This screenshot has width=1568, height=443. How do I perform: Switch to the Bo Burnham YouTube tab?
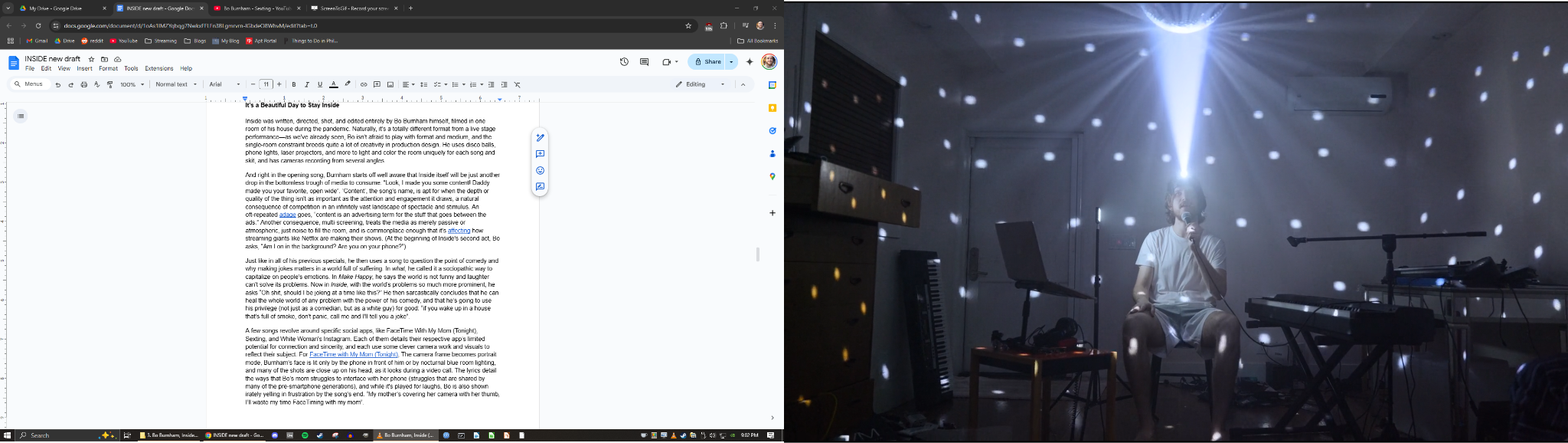[x=252, y=8]
